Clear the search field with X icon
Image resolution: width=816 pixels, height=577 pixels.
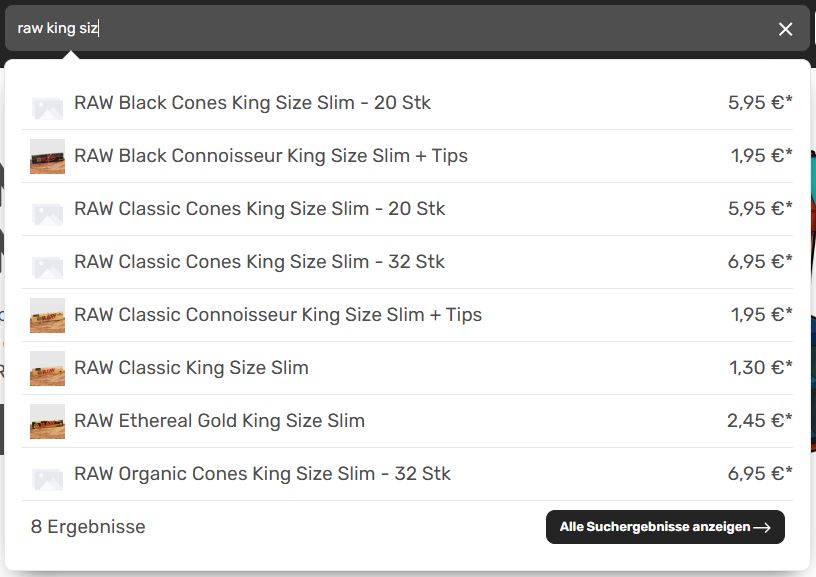coord(785,29)
